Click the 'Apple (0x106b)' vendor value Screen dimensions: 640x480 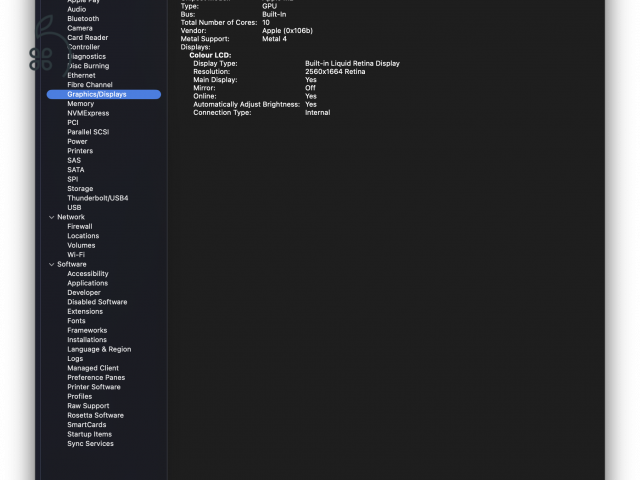tap(287, 31)
